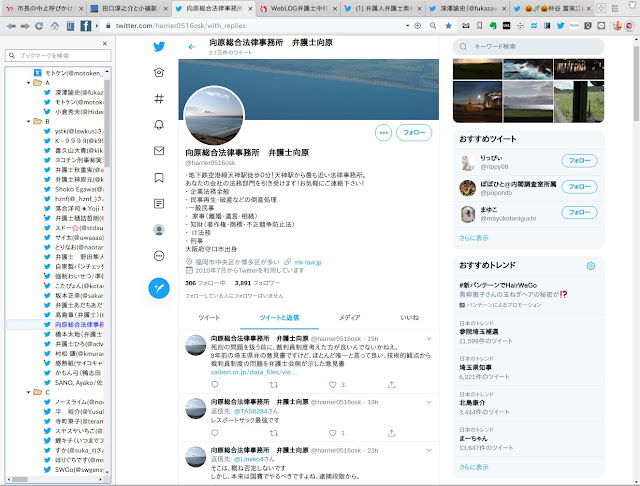Click the browser forward arrow
Screen dimensions: 640x486
click(x=25, y=26)
